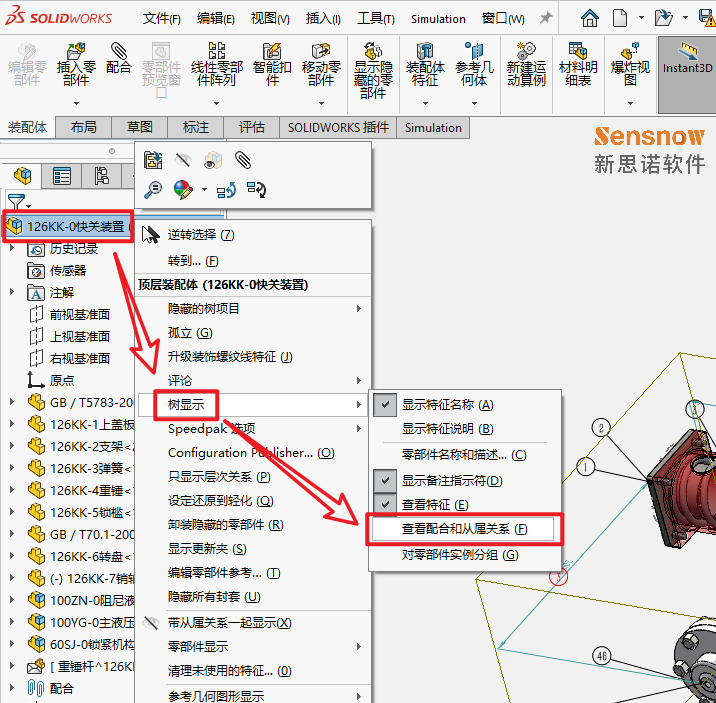
Task: Open the 工具(T) menu
Action: [375, 18]
